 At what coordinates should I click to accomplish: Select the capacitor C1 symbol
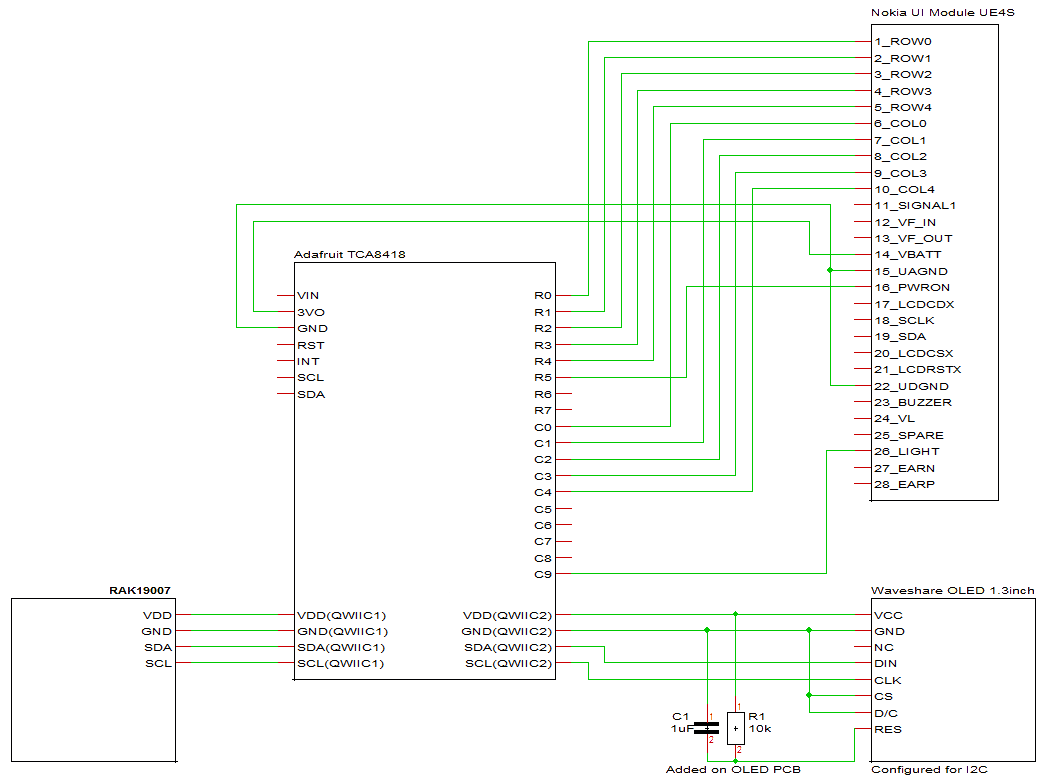tap(707, 728)
